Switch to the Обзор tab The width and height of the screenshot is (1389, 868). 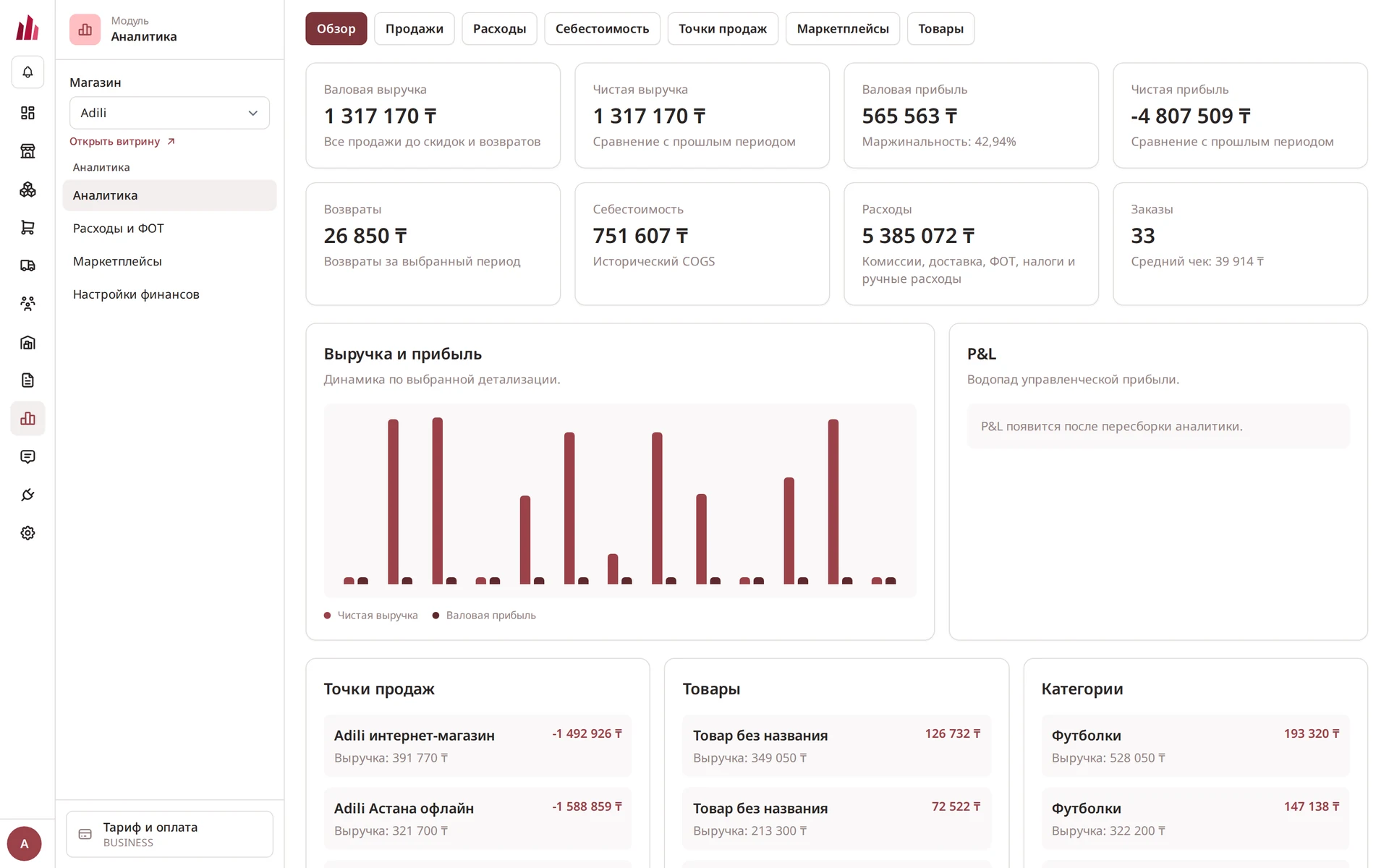tap(336, 29)
